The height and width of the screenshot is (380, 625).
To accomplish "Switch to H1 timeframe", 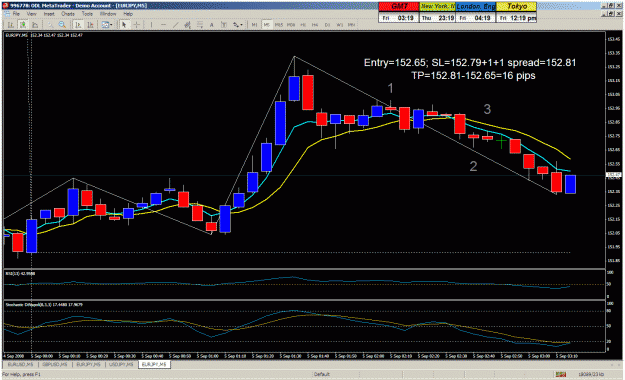I will coord(303,25).
